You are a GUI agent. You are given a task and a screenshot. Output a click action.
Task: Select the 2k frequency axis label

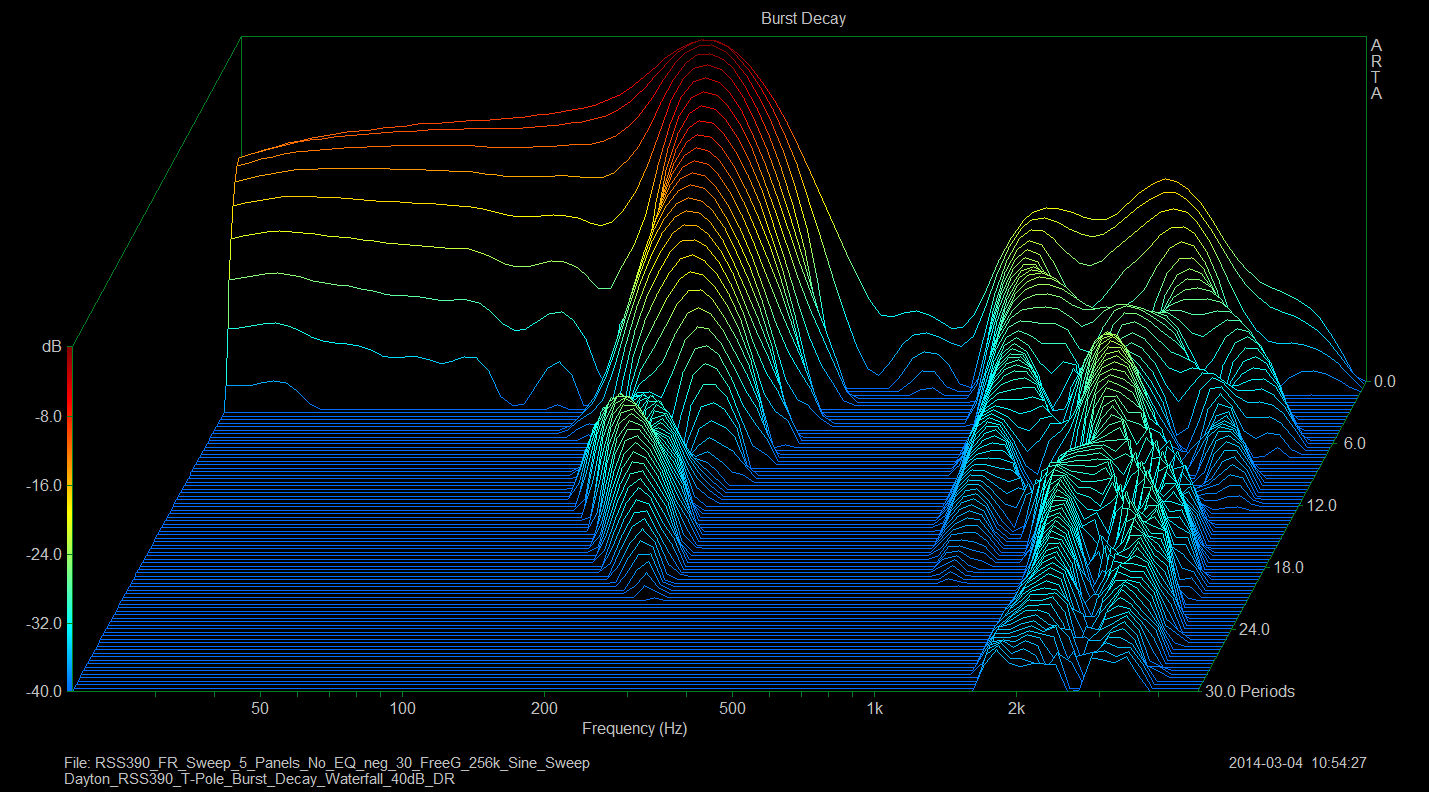click(1017, 709)
